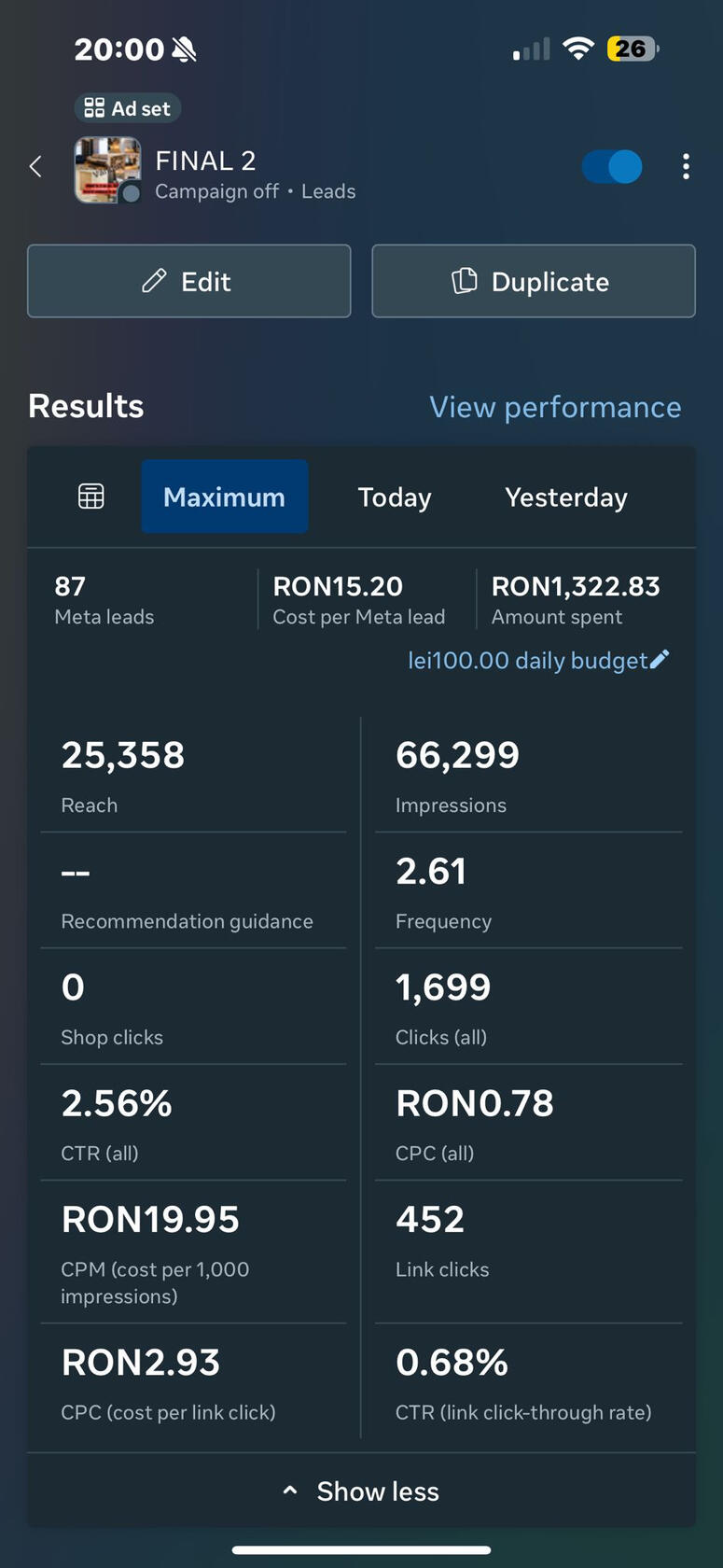Tap the muted bell icon in status bar
The image size is (723, 1568).
[185, 49]
